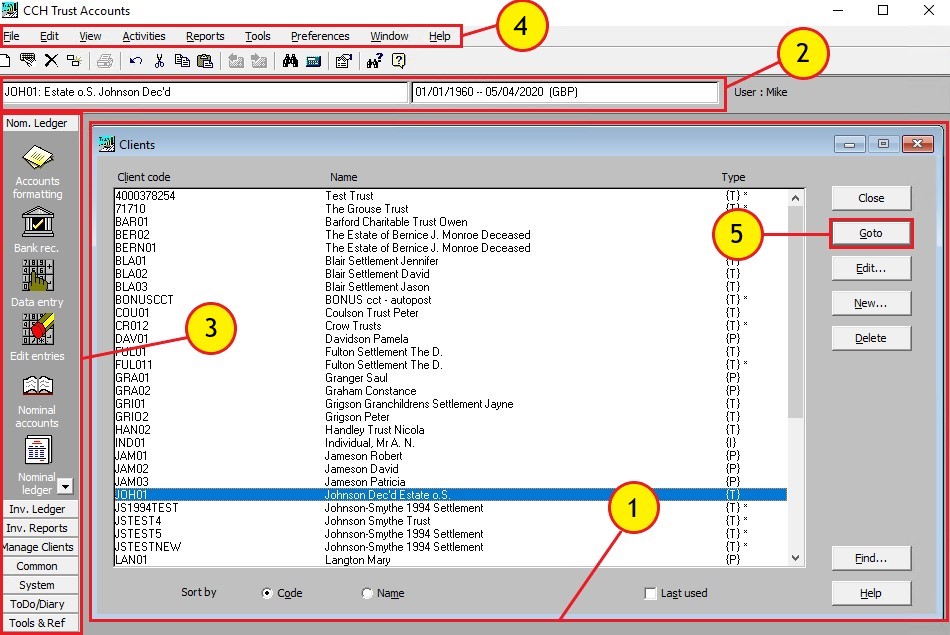
Task: Select the "Handley Trust Nicola" row
Action: 451,430
